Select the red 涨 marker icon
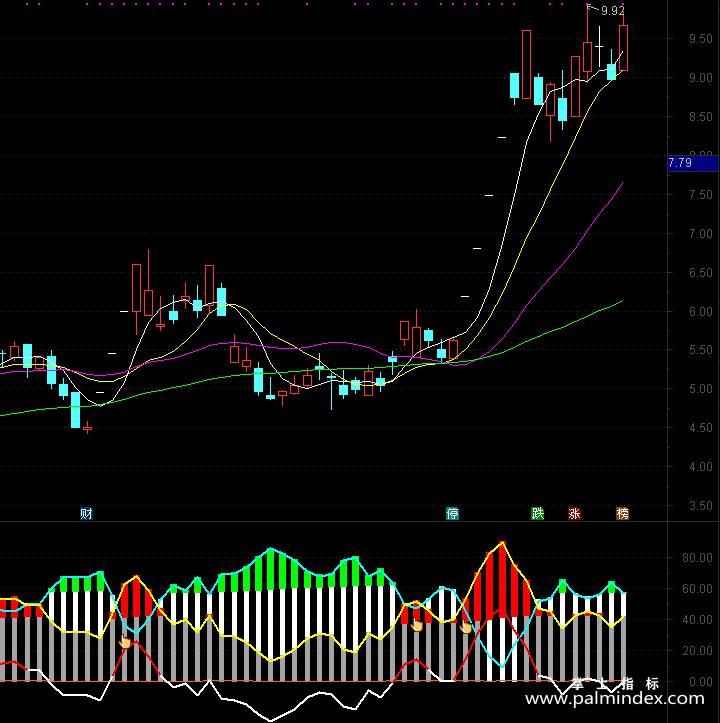 coord(574,513)
